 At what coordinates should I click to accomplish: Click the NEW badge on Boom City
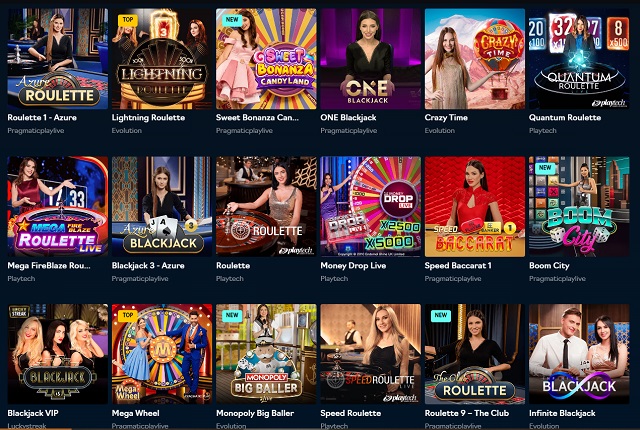545,168
